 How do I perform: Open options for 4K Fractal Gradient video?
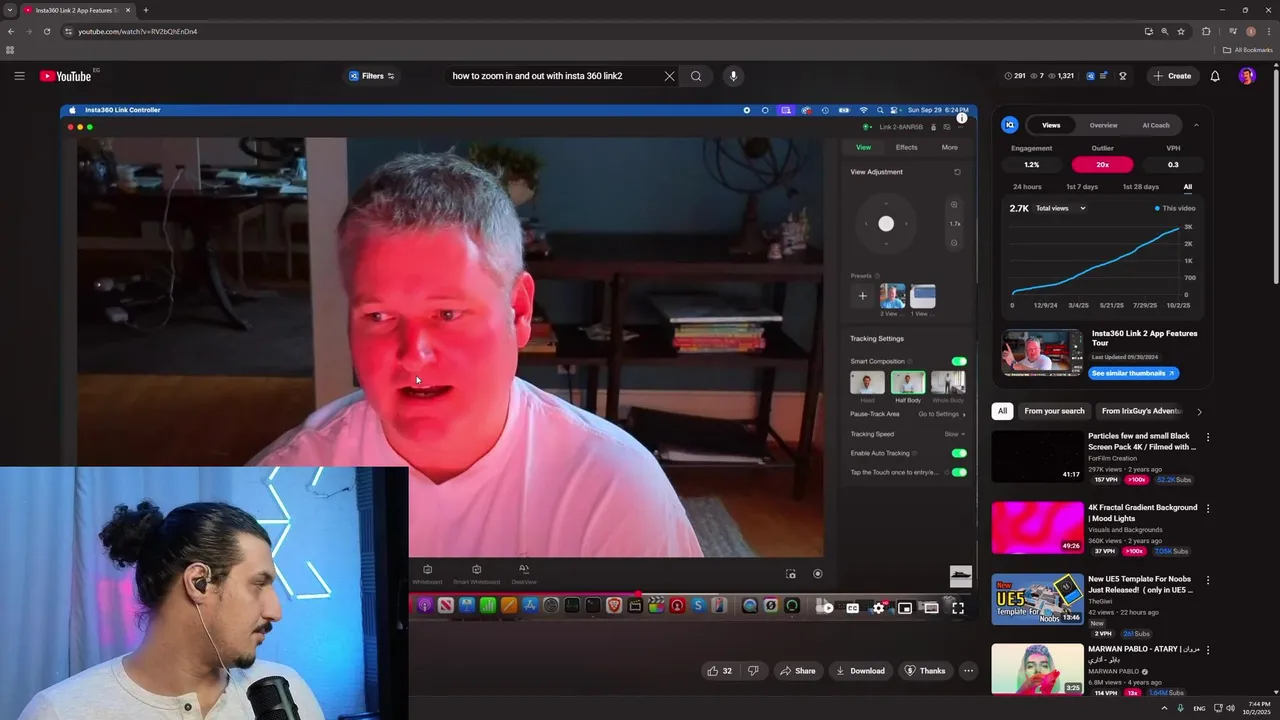click(1207, 508)
